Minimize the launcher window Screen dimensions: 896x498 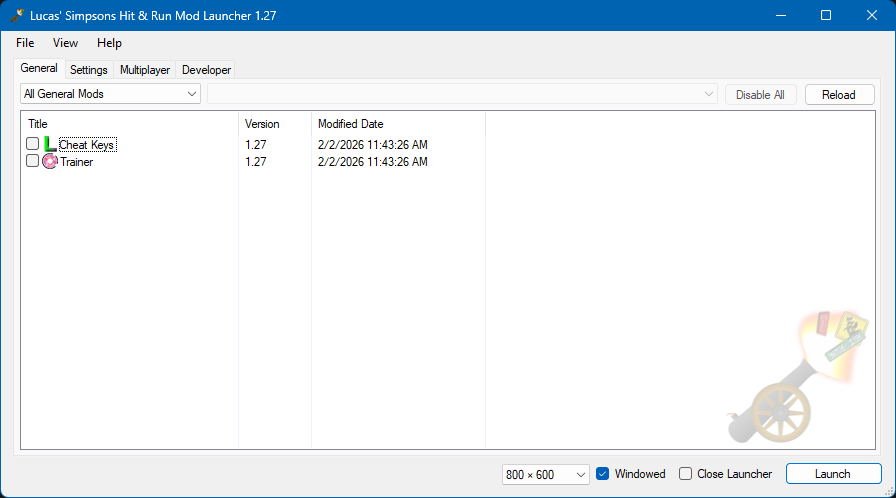[781, 15]
